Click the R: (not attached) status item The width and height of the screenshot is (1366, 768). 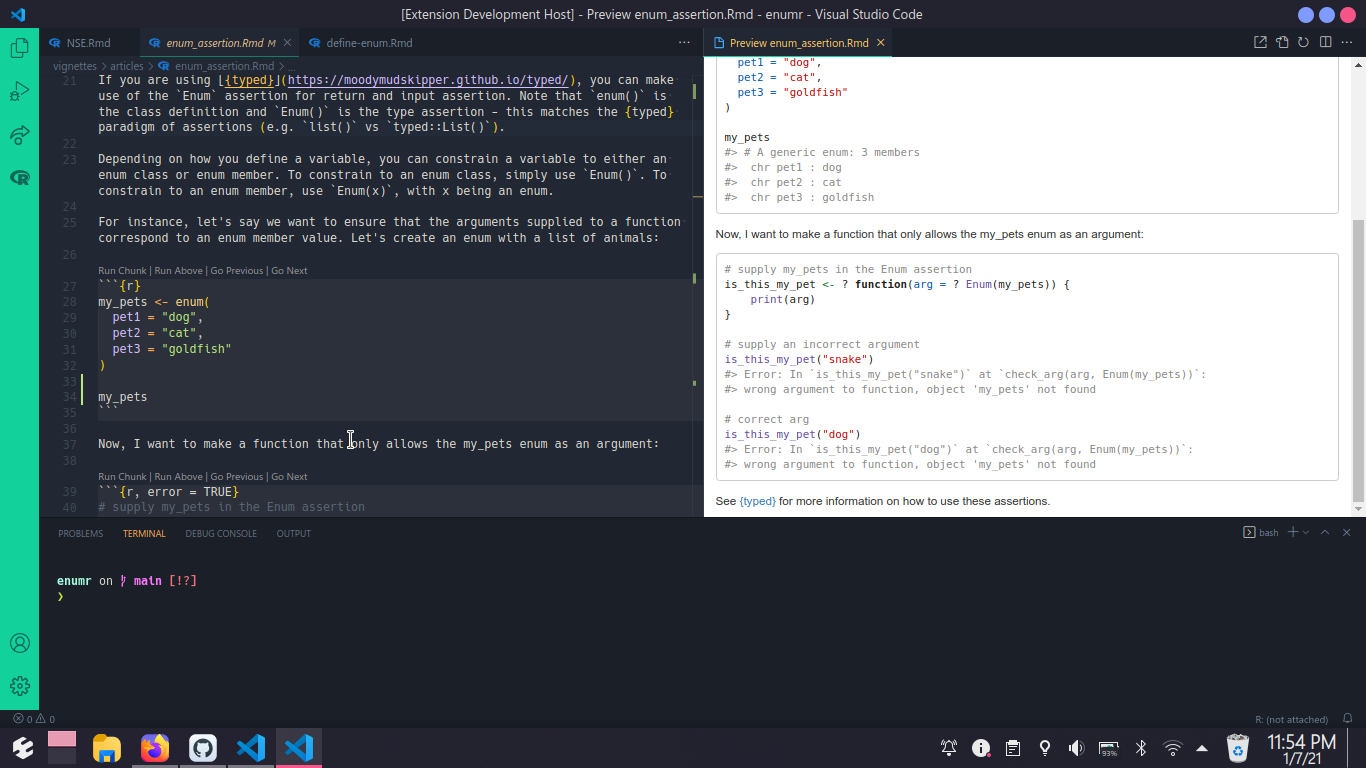click(x=1291, y=719)
